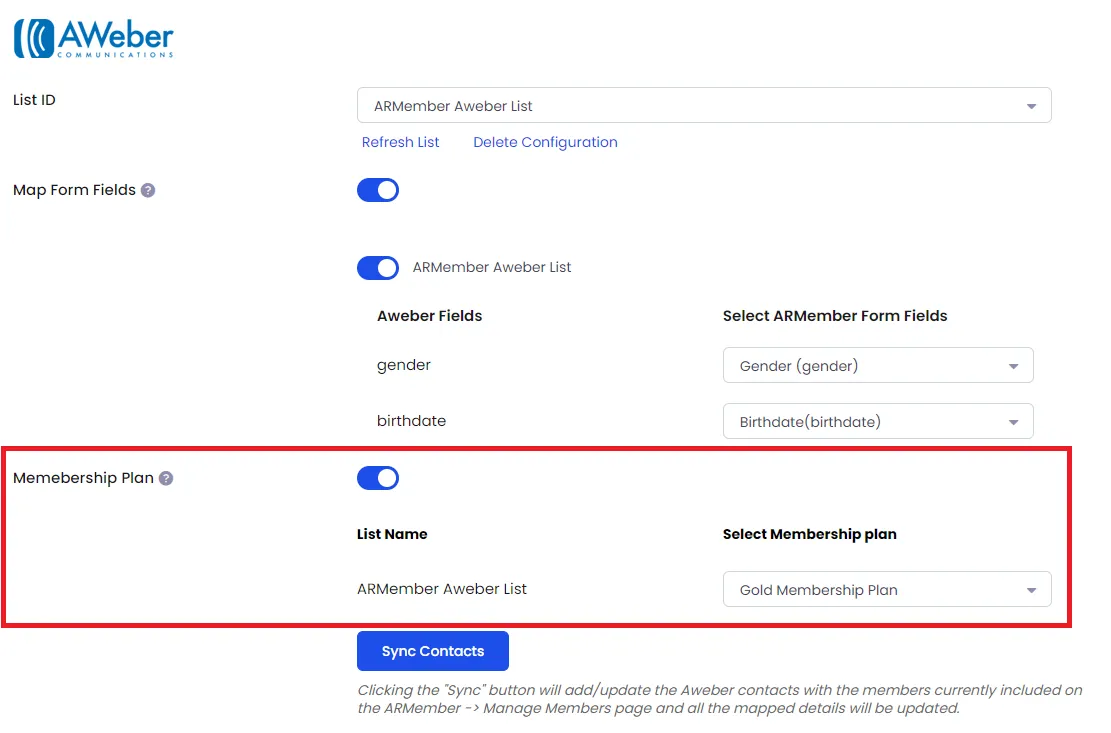Screen dimensions: 1111x733
Task: Click the Refresh List link
Action: pos(400,142)
